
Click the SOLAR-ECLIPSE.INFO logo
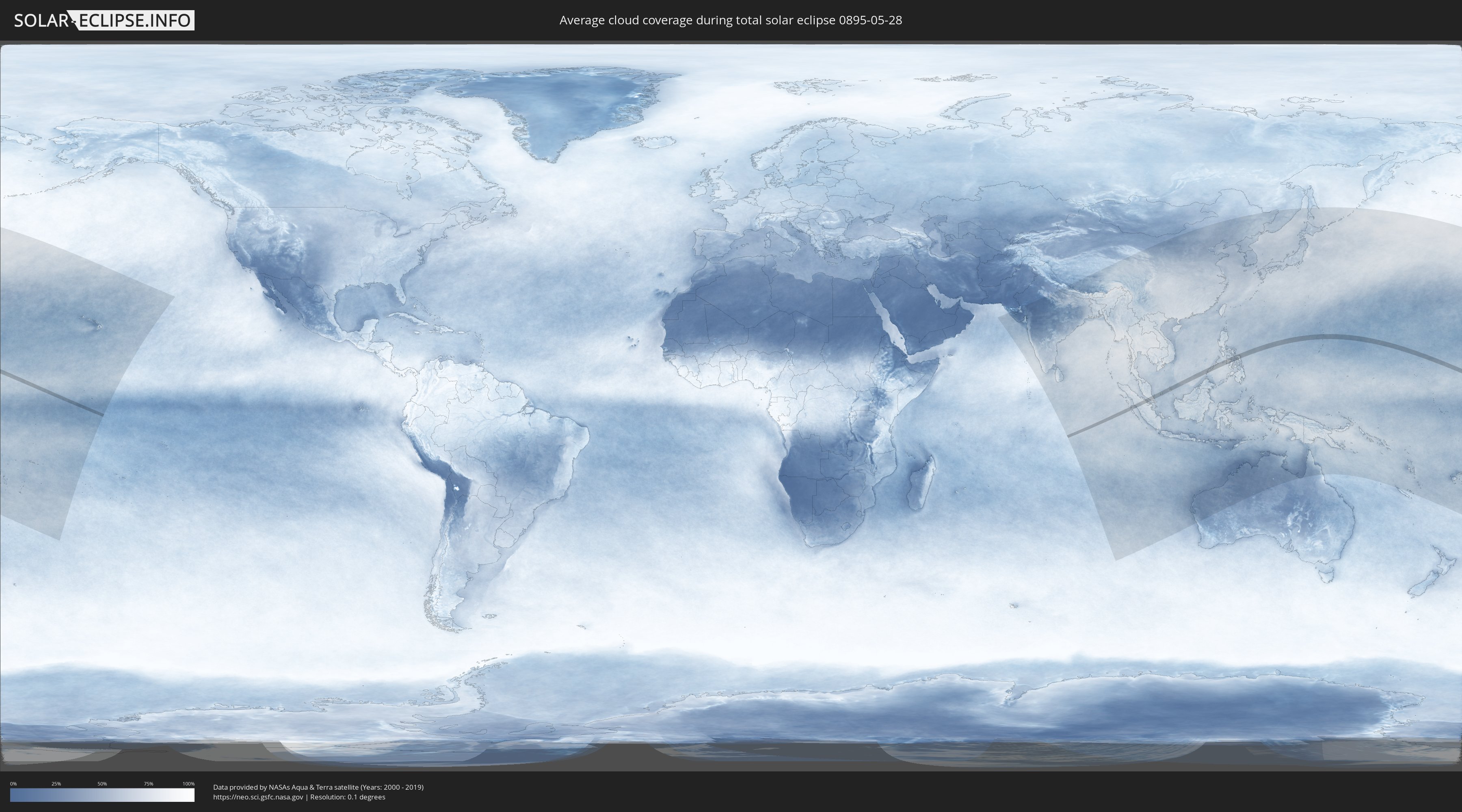104,20
